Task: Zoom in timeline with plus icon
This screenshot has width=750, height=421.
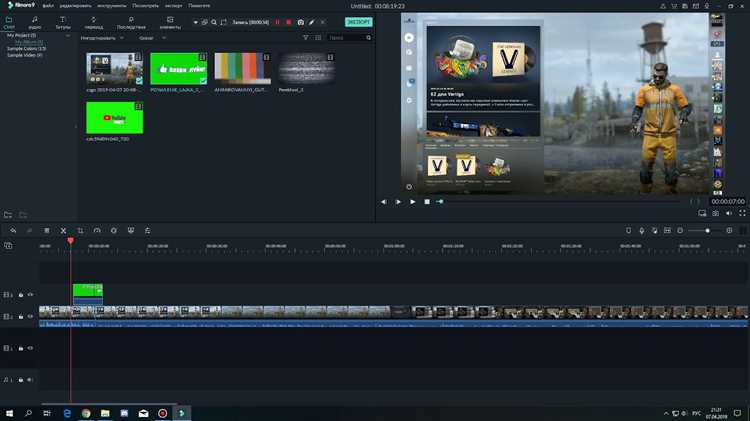Action: click(729, 231)
